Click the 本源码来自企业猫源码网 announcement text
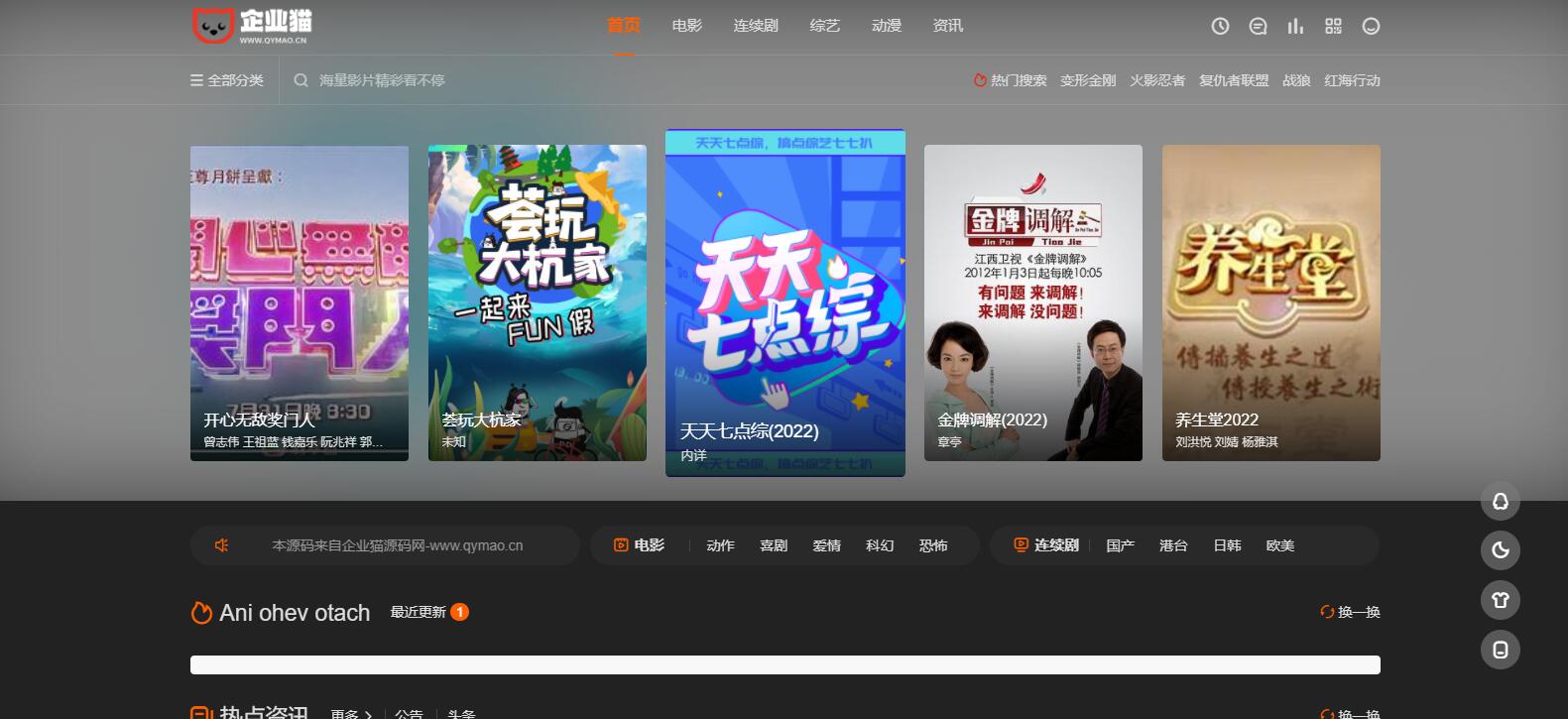The image size is (1568, 719). point(398,545)
